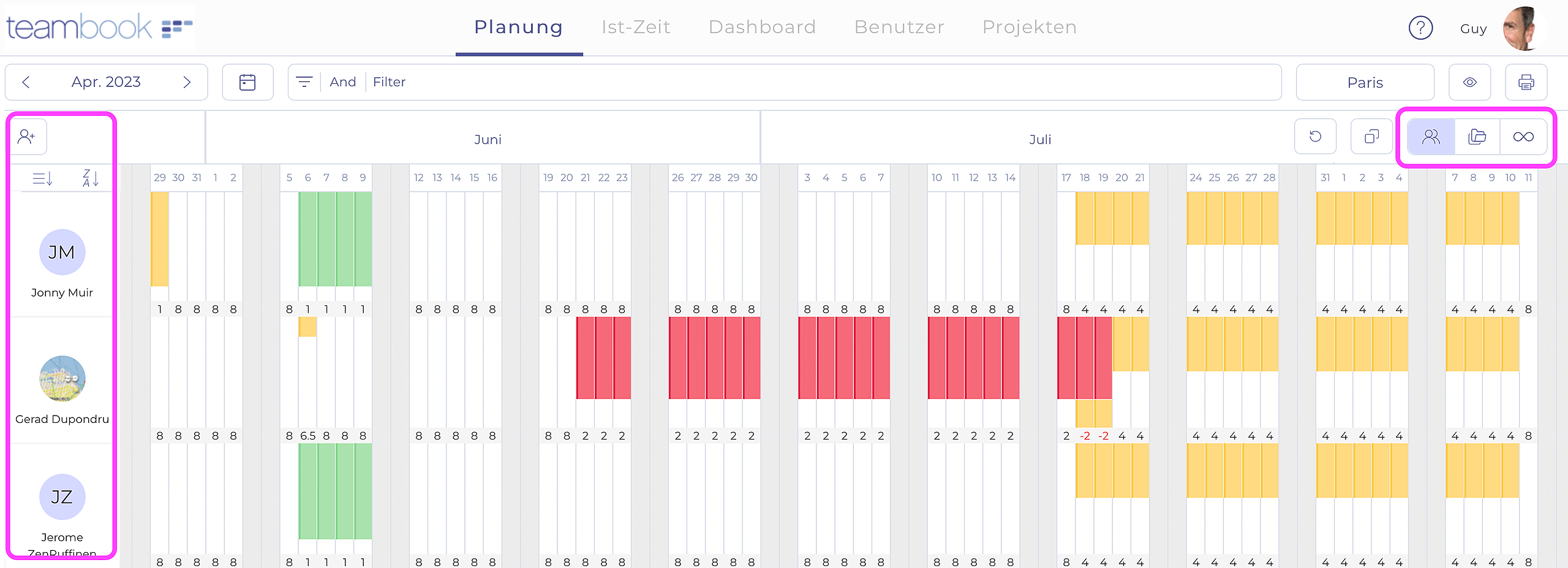This screenshot has height=568, width=1568.
Task: Click the add user icon
Action: tap(27, 136)
